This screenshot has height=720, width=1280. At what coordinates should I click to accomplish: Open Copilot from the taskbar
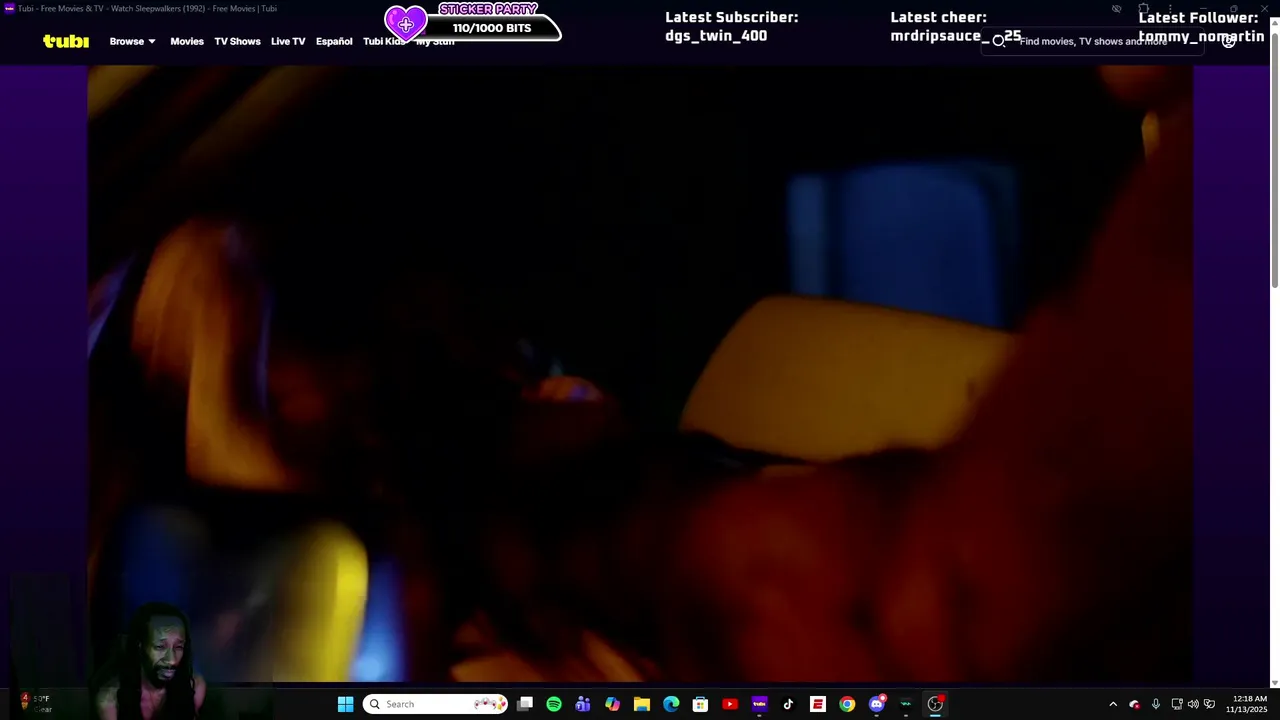tap(612, 704)
